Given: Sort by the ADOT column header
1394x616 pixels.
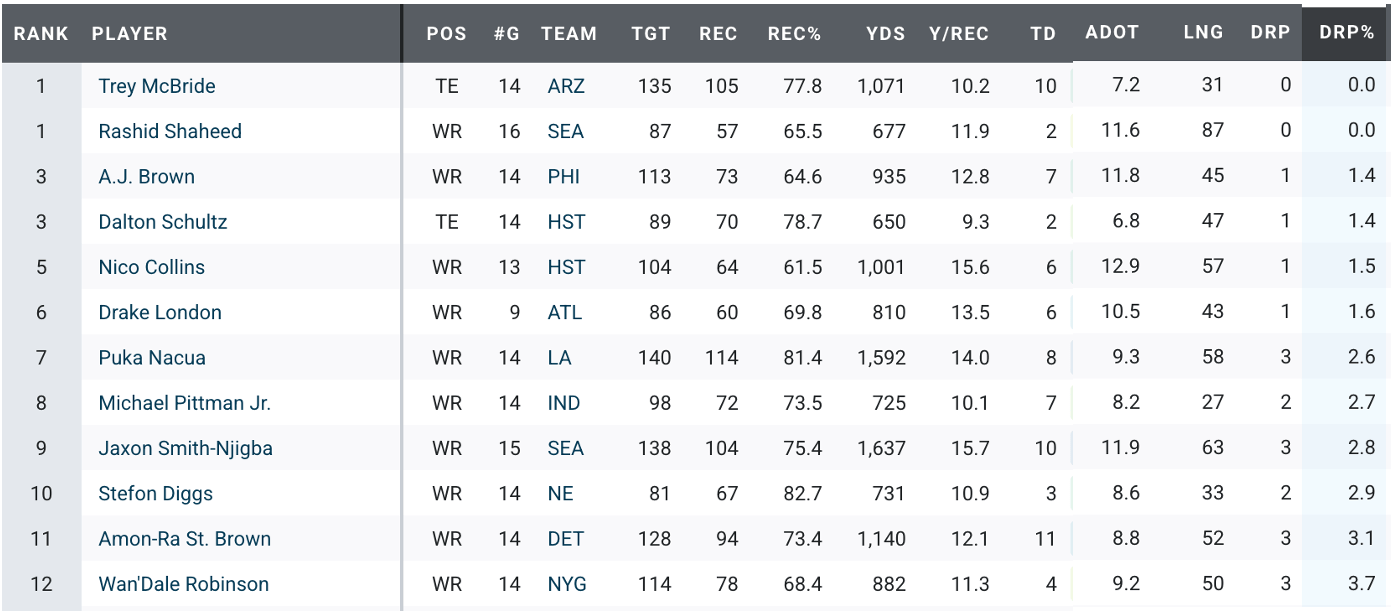Looking at the screenshot, I should click(x=1112, y=32).
